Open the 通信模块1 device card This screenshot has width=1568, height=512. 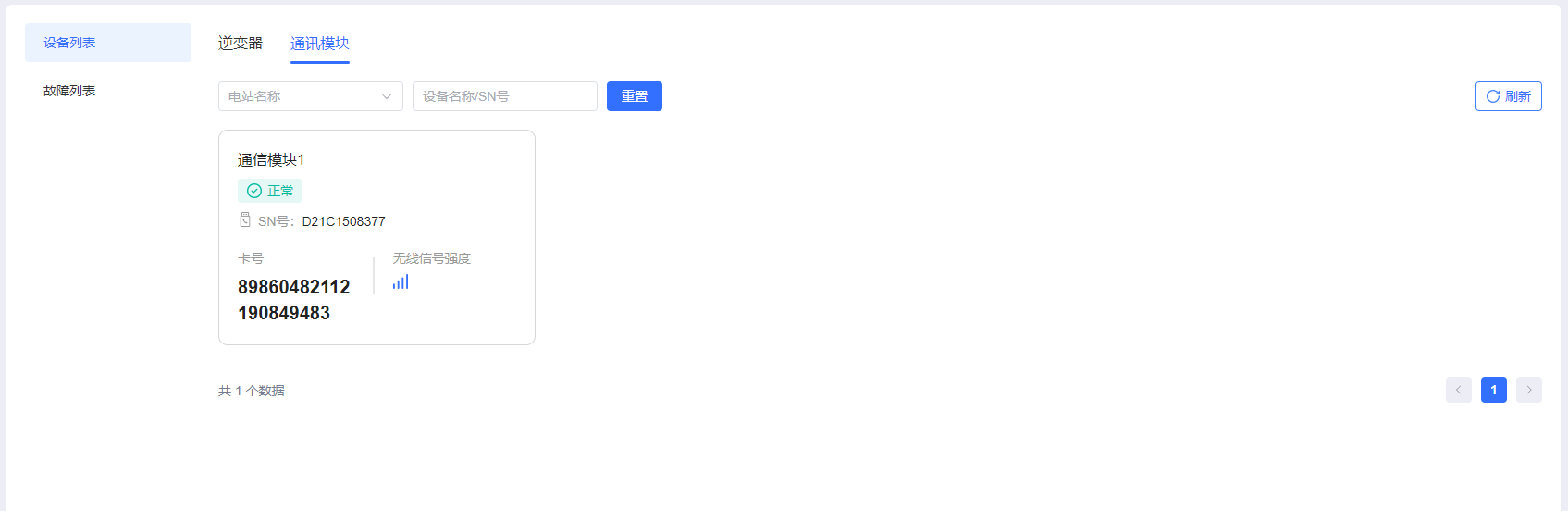[377, 237]
